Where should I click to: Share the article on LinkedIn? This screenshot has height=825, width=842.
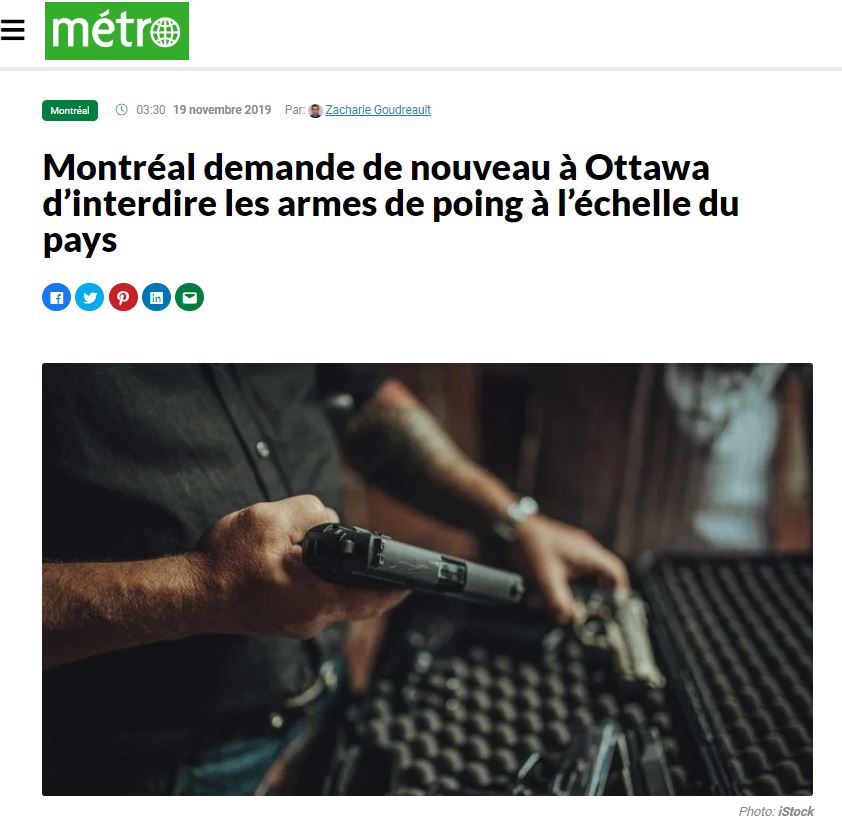click(x=156, y=297)
